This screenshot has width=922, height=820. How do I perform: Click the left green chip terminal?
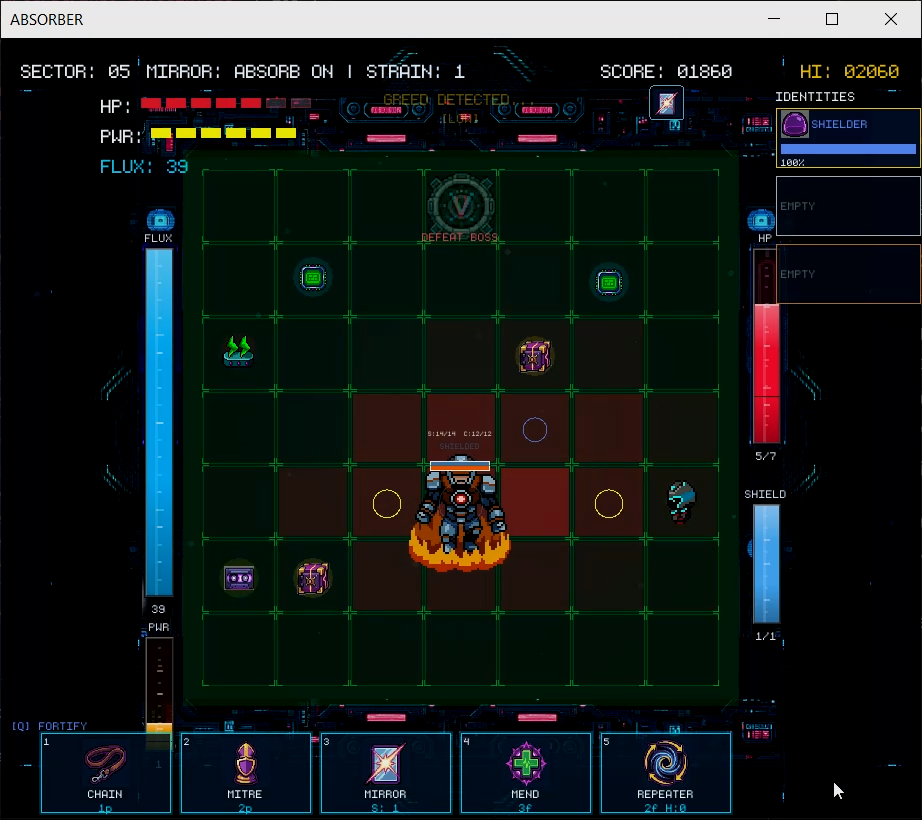point(313,277)
